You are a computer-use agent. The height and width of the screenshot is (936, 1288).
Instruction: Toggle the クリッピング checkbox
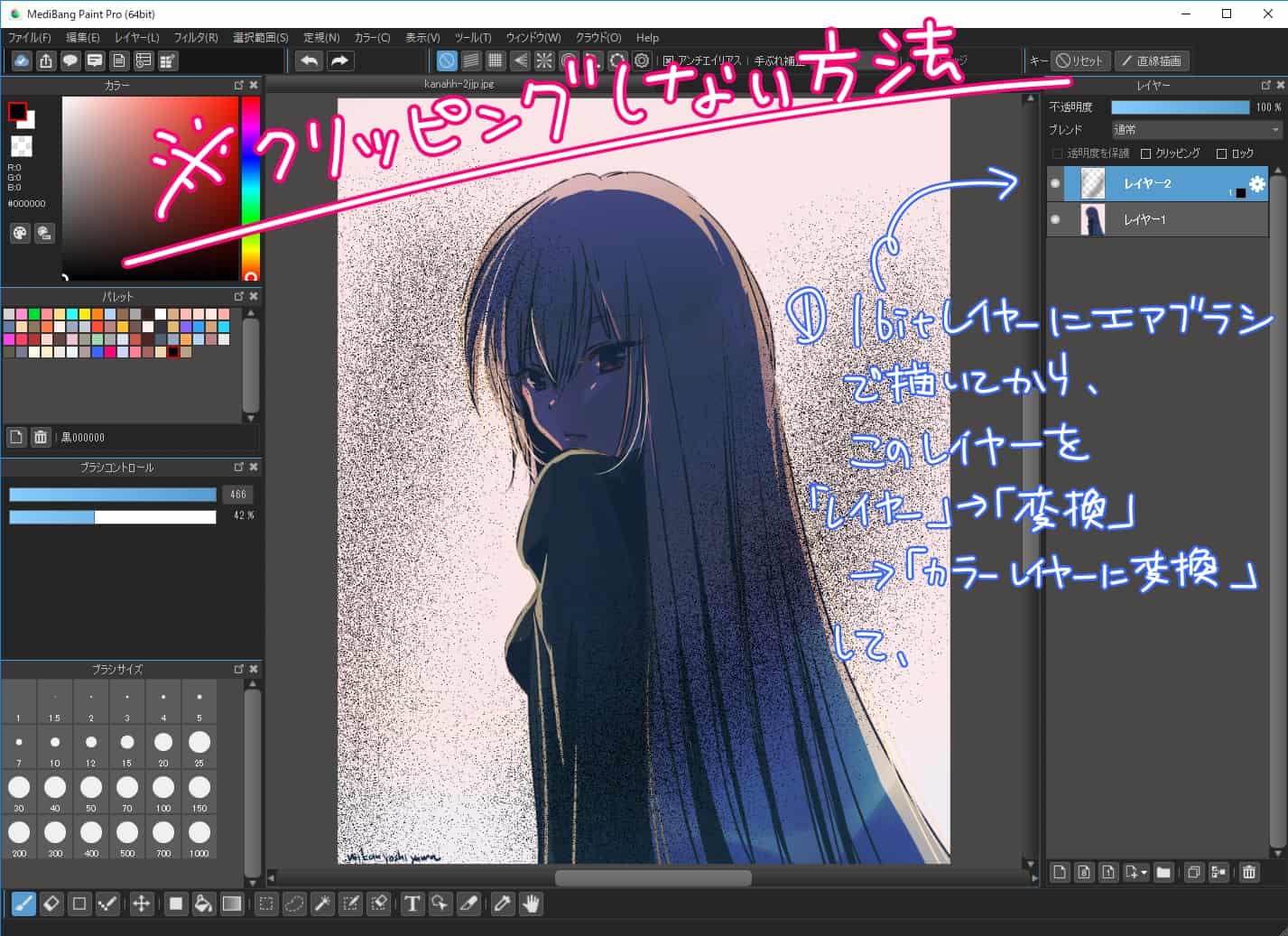[x=1146, y=153]
